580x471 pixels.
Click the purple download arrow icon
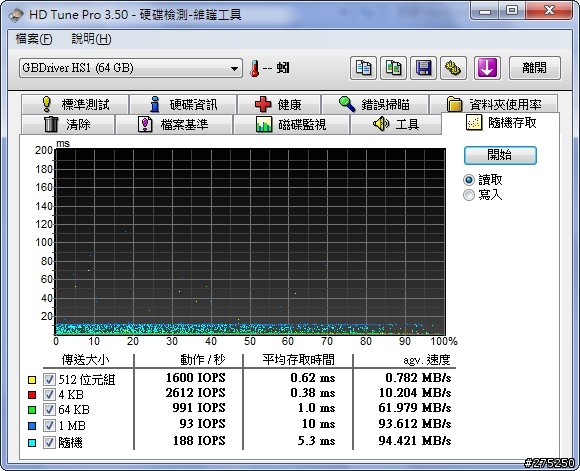[x=487, y=68]
